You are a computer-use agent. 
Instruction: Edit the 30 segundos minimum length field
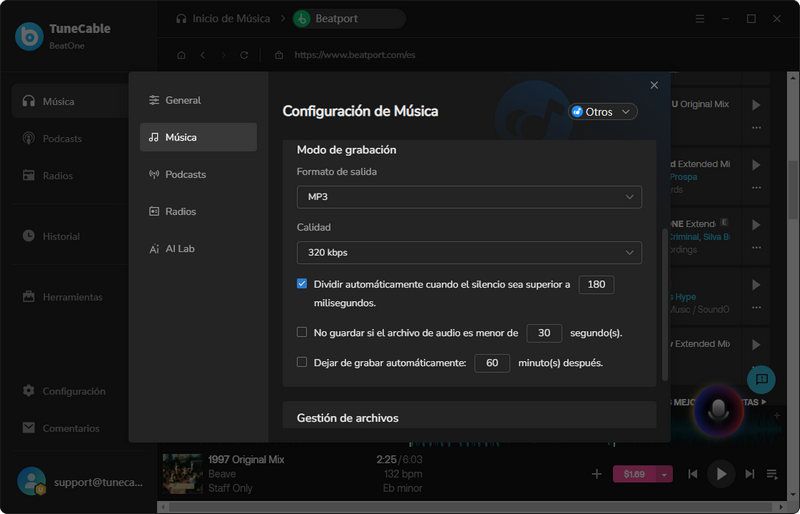pos(544,333)
